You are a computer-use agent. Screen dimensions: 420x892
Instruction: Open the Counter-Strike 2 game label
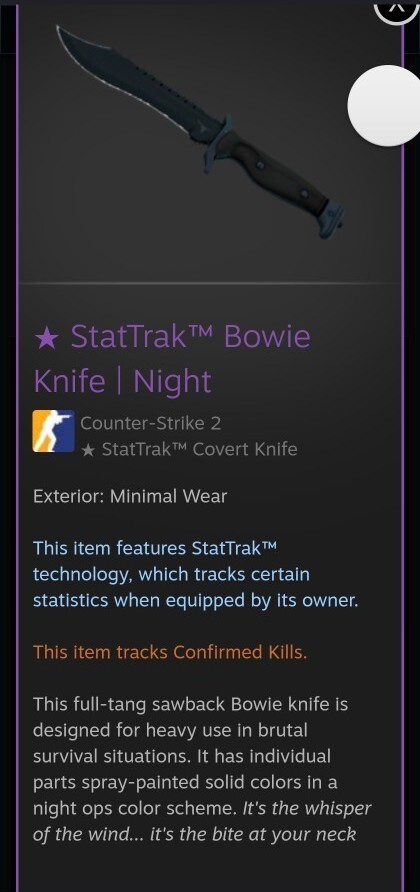pos(150,423)
